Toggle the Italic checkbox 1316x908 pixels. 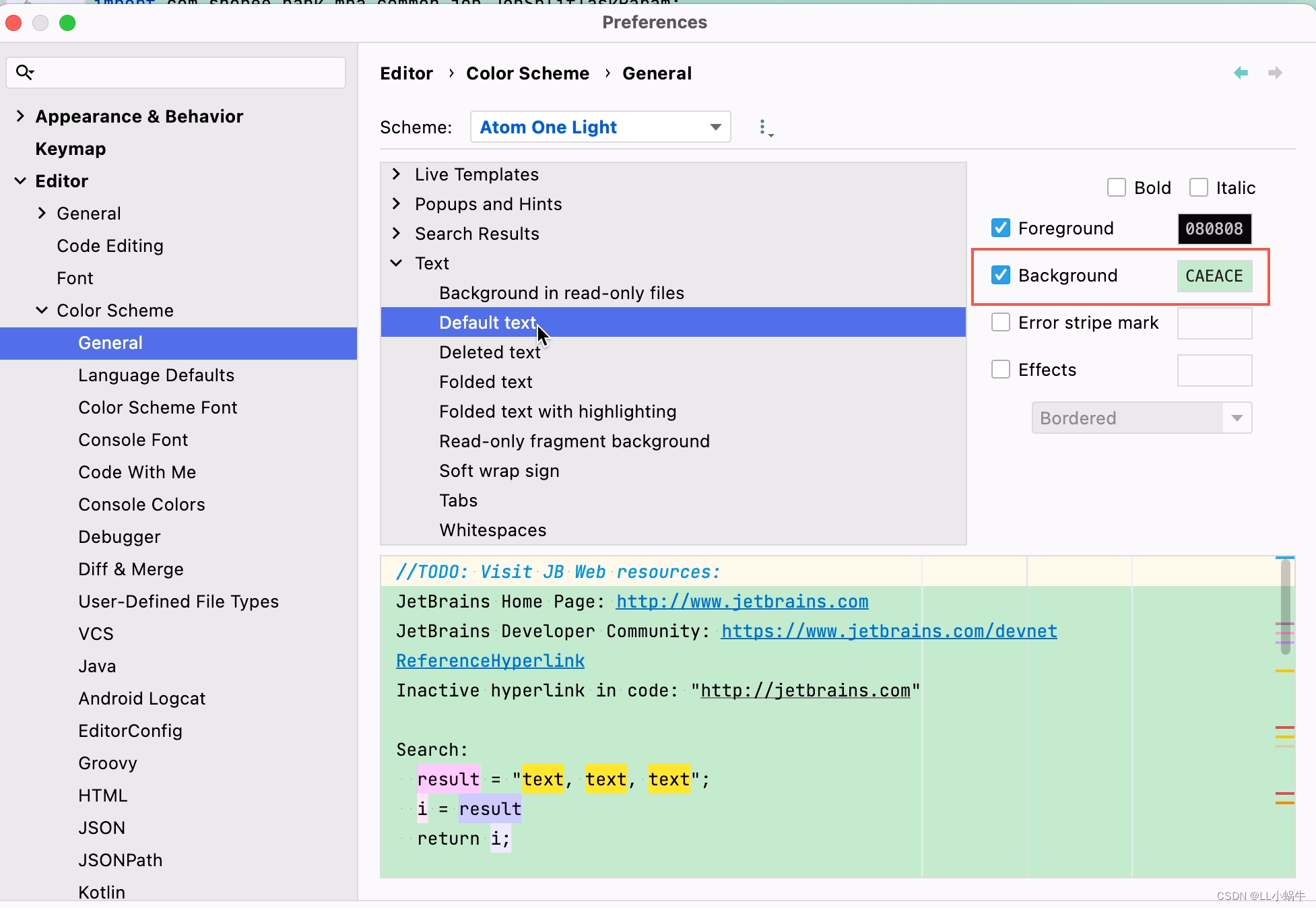tap(1198, 188)
